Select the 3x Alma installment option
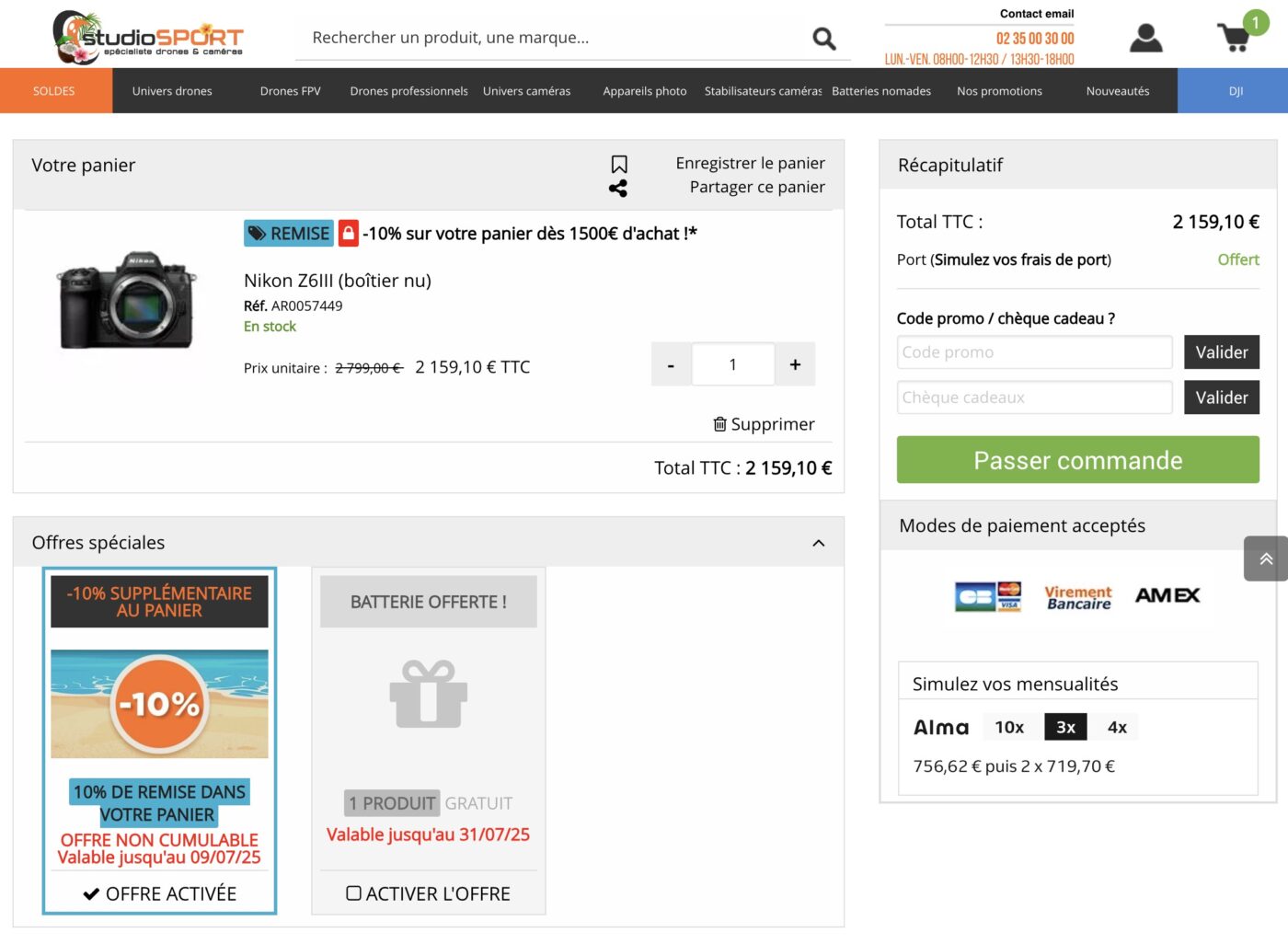 pos(1065,727)
